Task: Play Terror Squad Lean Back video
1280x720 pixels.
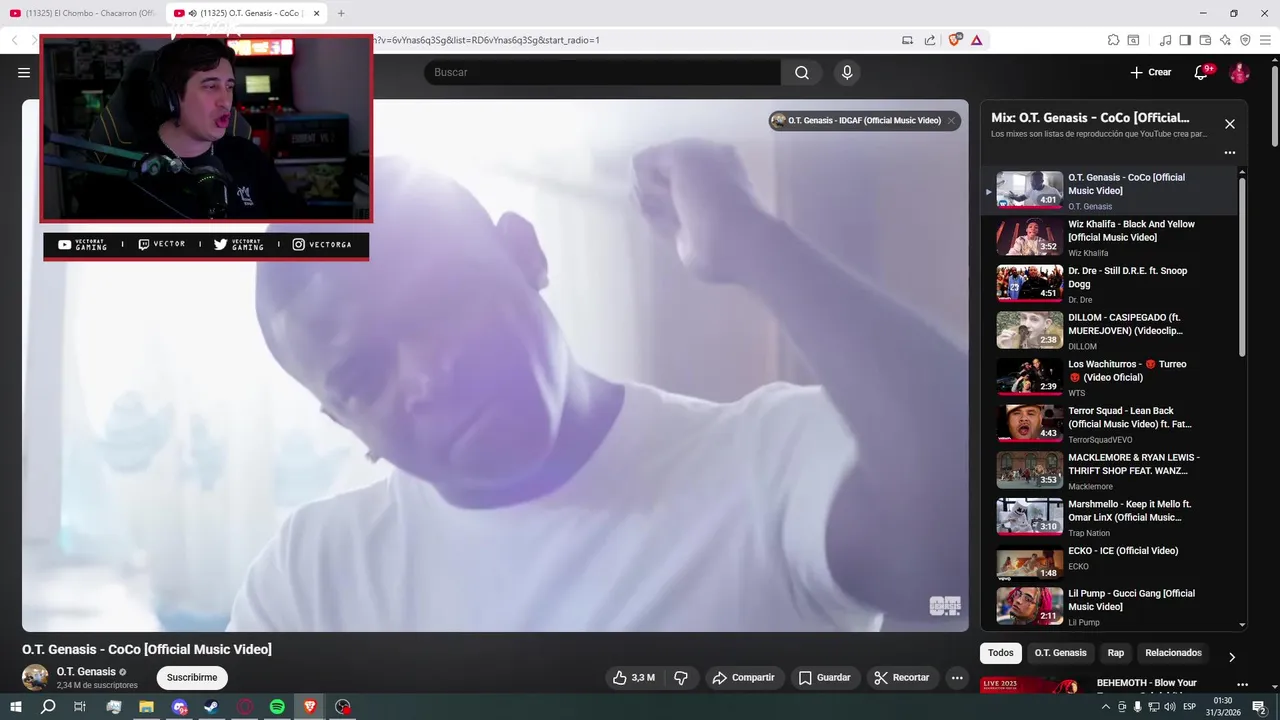Action: point(1110,424)
